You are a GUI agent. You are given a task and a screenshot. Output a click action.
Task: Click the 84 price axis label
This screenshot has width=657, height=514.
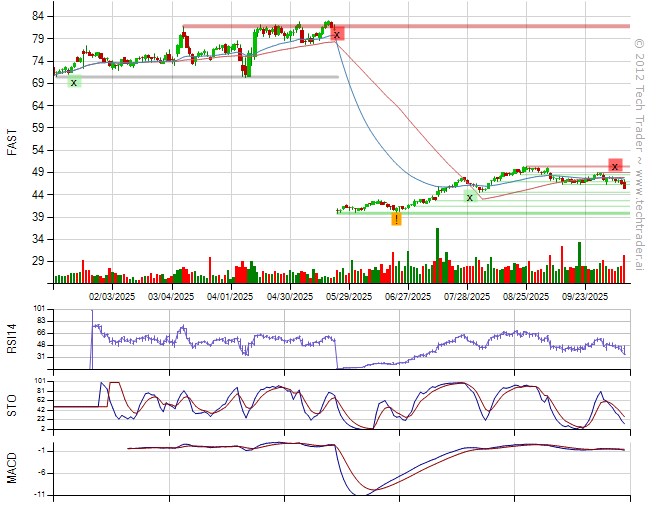pyautogui.click(x=36, y=17)
